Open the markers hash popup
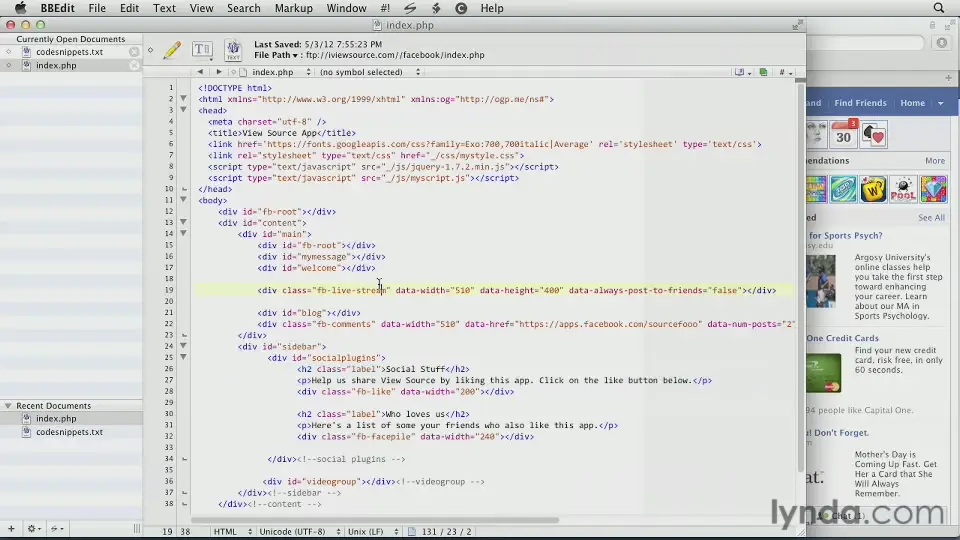960x540 pixels. coord(786,72)
